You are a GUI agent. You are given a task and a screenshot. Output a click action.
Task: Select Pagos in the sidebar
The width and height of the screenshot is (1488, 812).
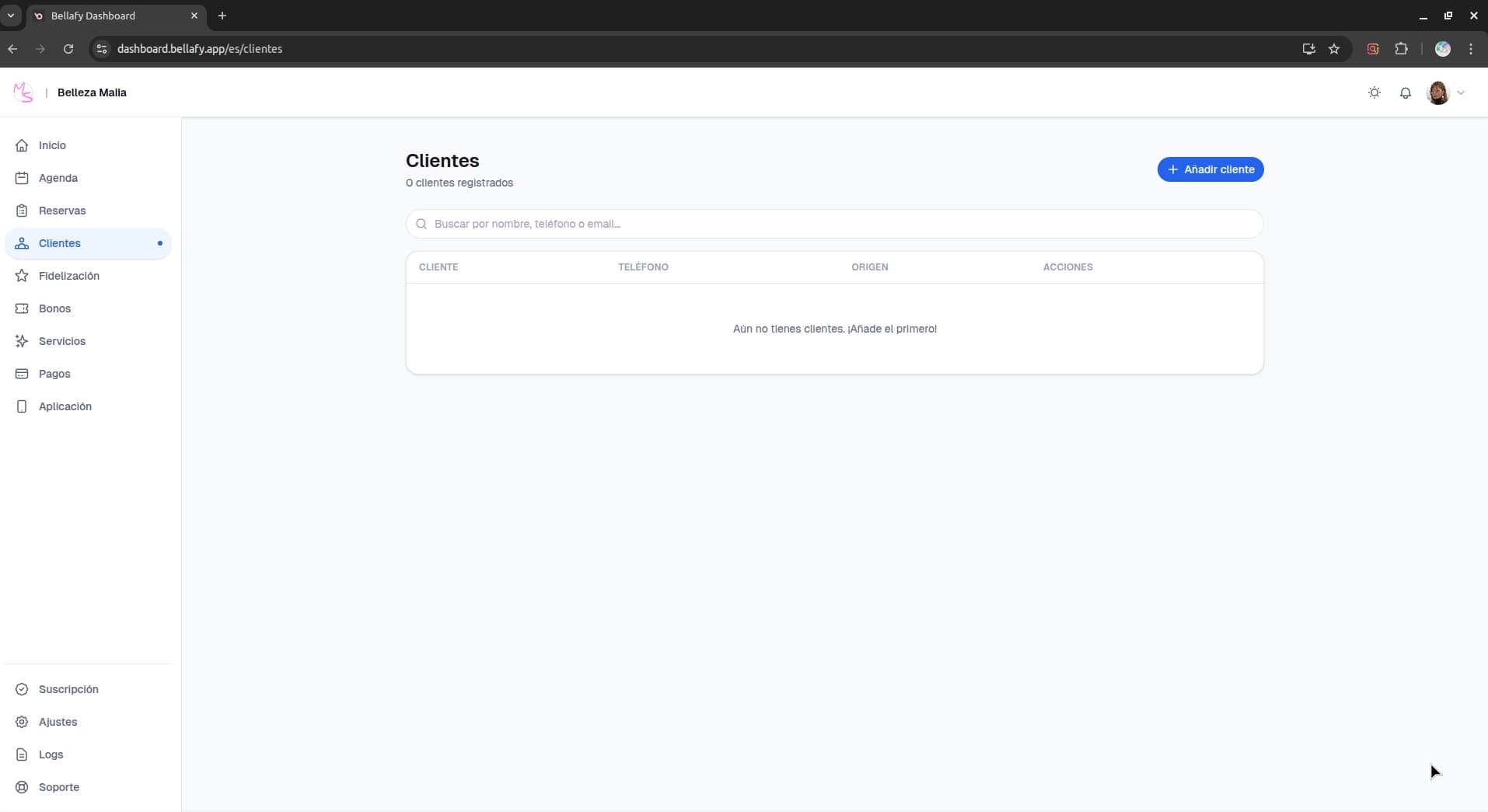(x=54, y=374)
